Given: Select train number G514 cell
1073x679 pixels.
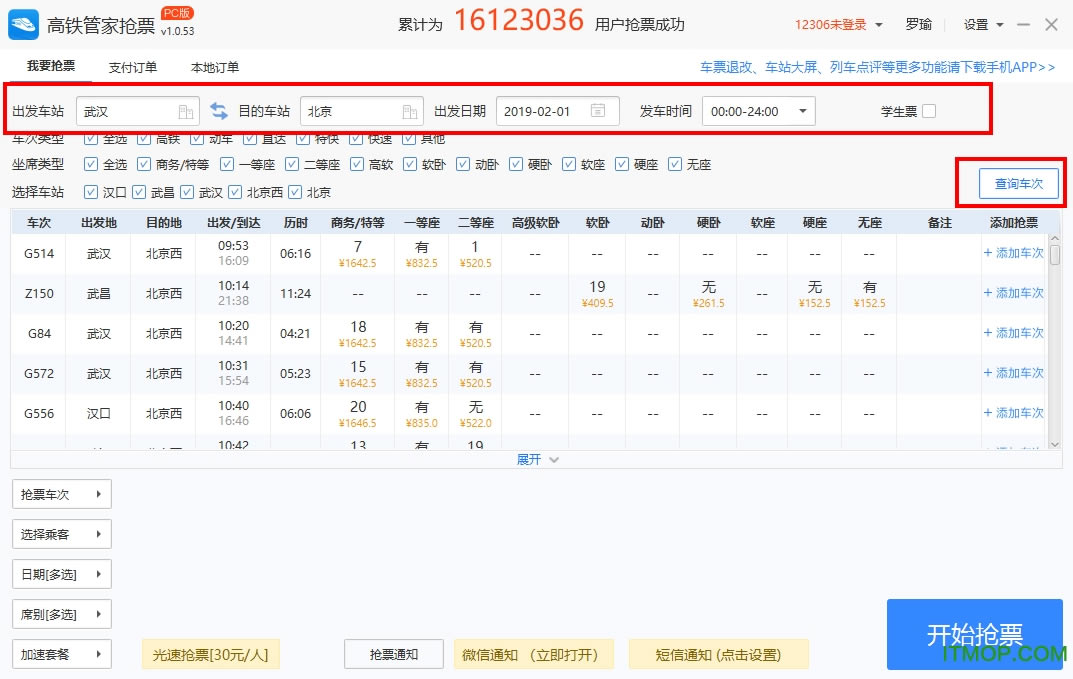Looking at the screenshot, I should click(x=39, y=253).
